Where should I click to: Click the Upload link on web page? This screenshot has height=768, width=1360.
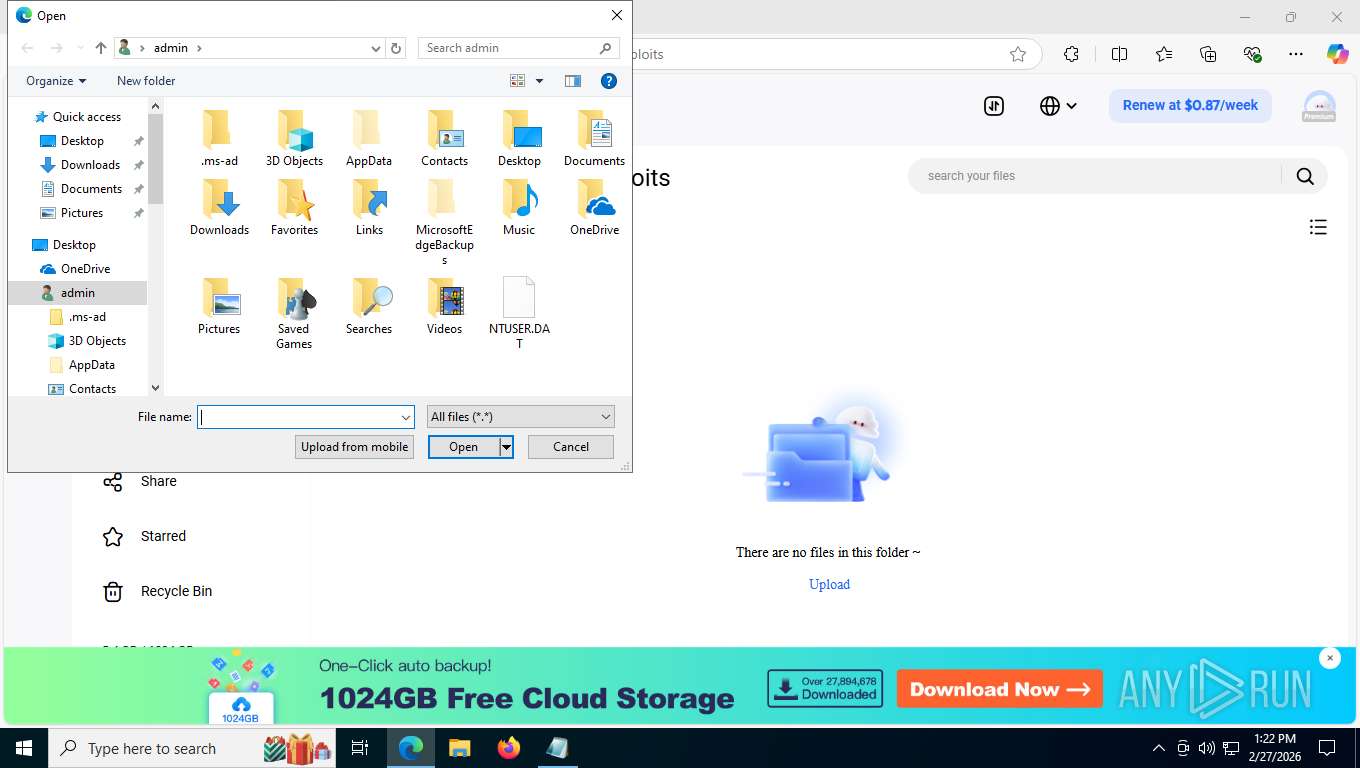(x=829, y=584)
